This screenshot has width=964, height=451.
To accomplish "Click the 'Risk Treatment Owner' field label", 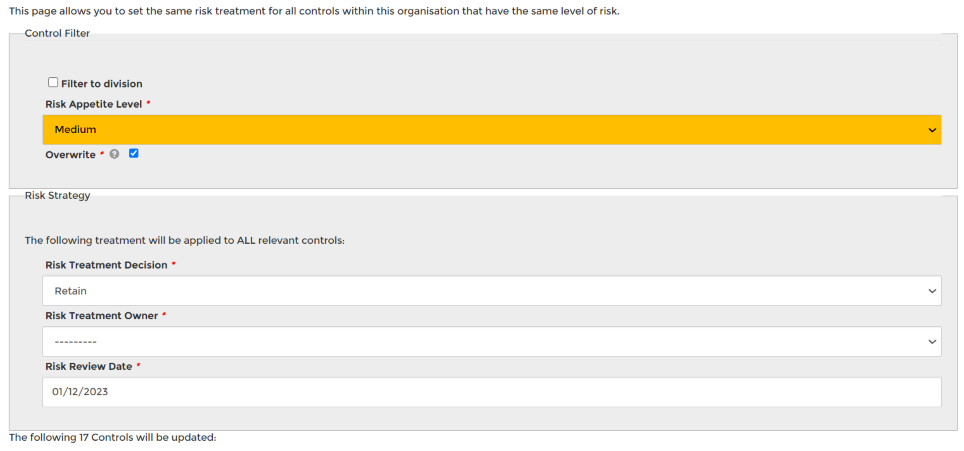I will (101, 316).
